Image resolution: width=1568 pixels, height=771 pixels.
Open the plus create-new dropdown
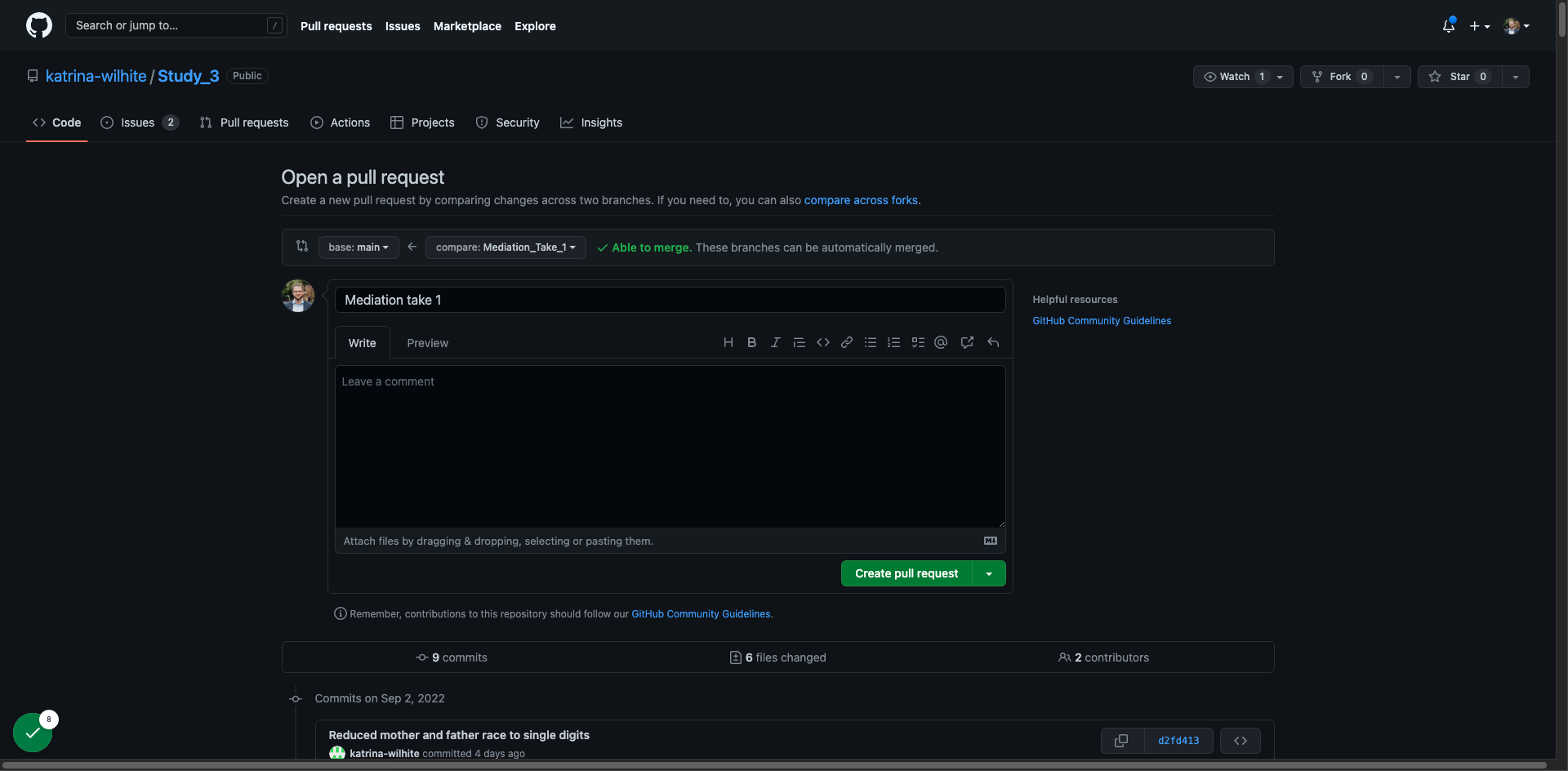tap(1480, 26)
